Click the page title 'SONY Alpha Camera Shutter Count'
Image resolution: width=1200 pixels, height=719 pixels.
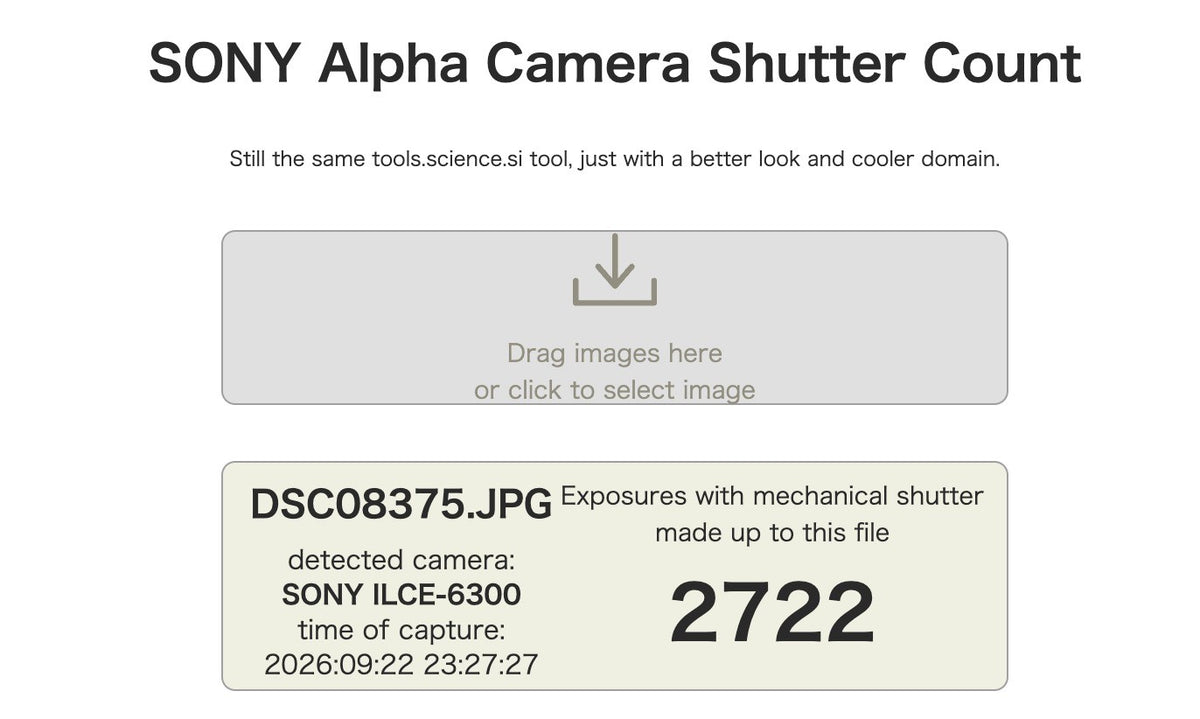[x=614, y=64]
